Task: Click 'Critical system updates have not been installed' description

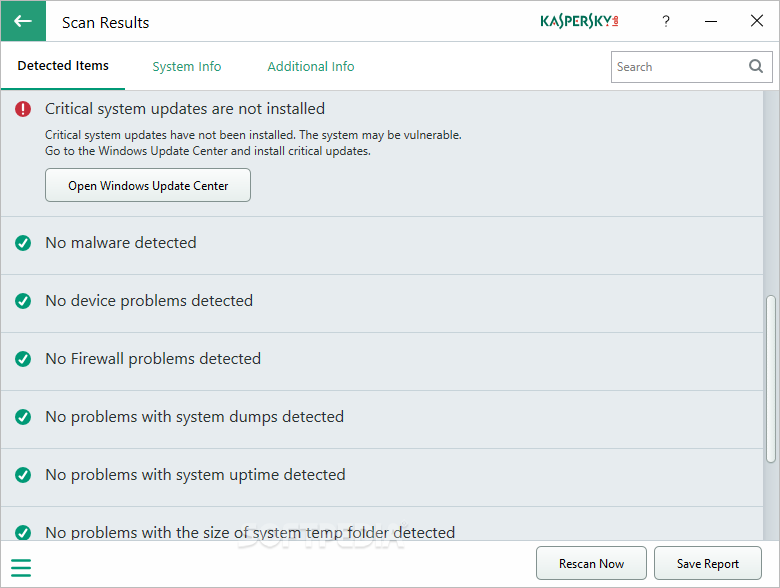Action: pyautogui.click(x=253, y=135)
